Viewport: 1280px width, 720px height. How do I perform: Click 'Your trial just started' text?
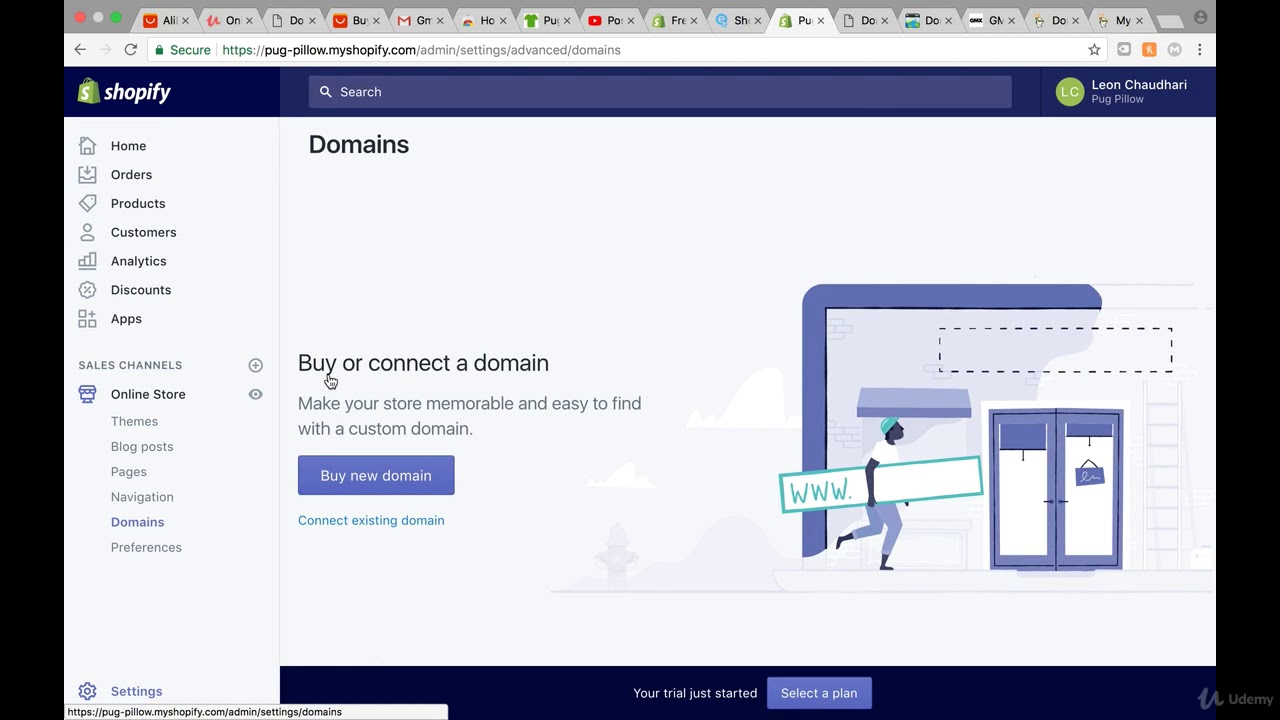pyautogui.click(x=695, y=693)
